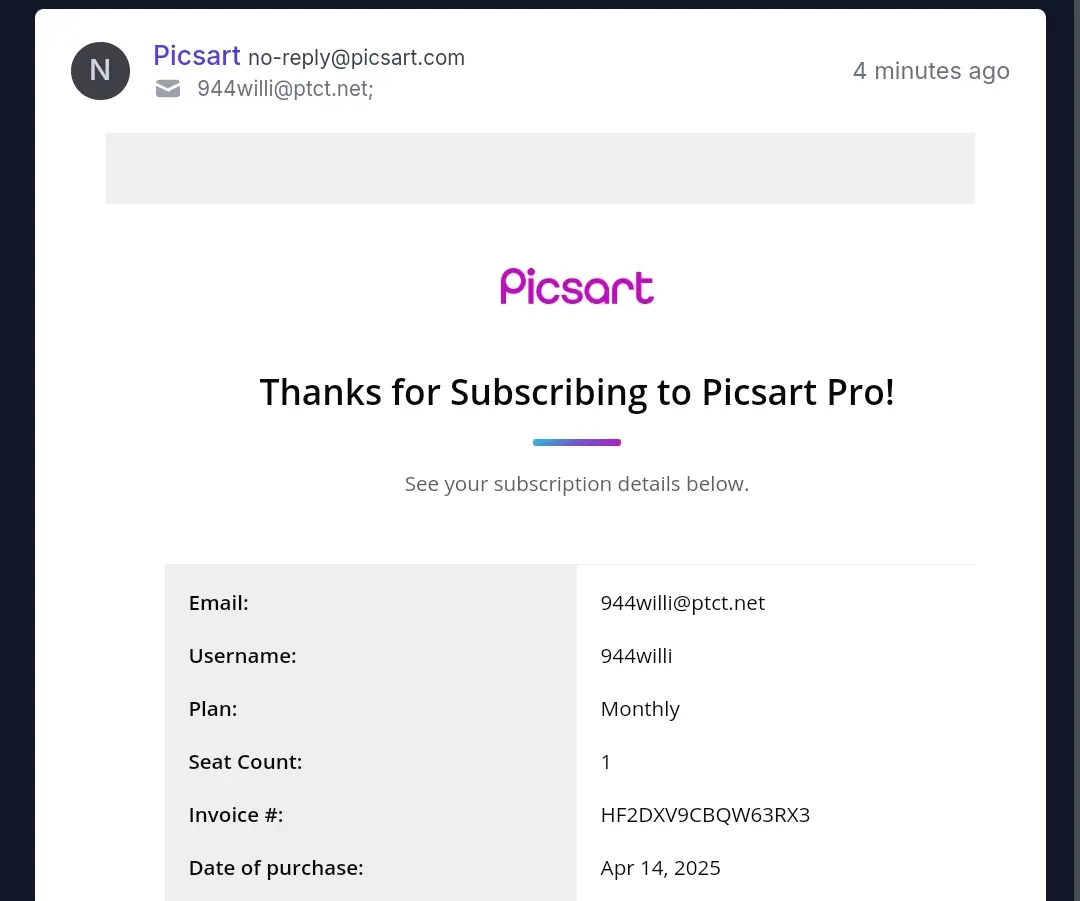Click the username value 944willi
Screen dimensions: 1080x901
coord(636,656)
